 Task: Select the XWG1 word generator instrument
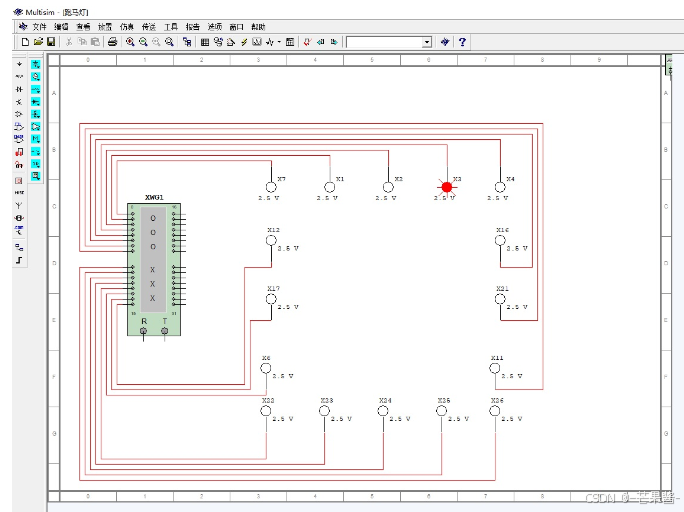[x=154, y=270]
